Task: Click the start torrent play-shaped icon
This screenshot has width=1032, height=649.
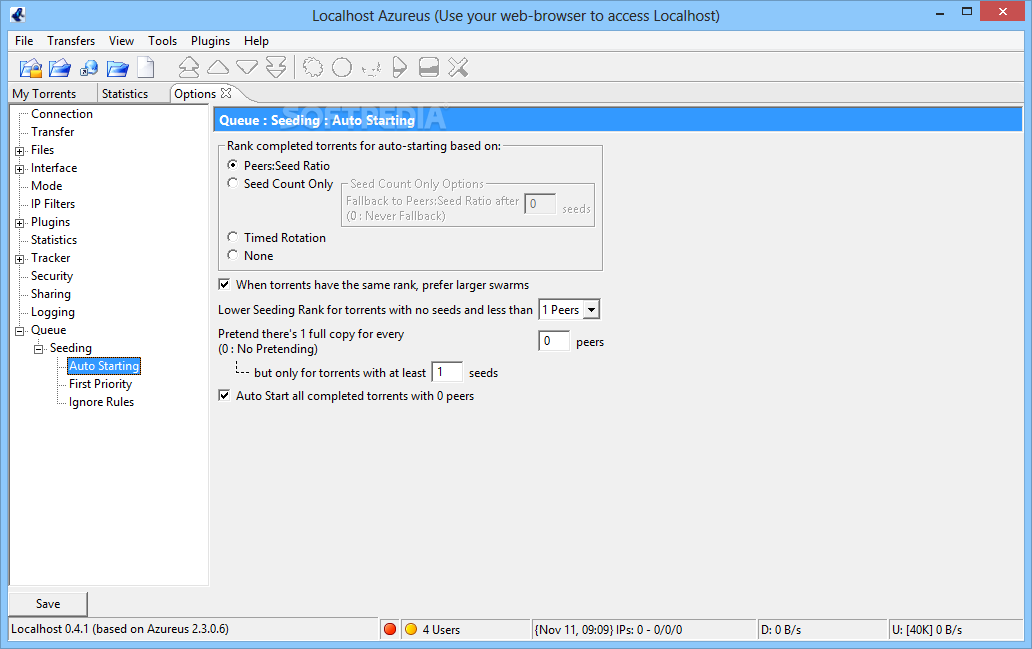Action: point(400,67)
